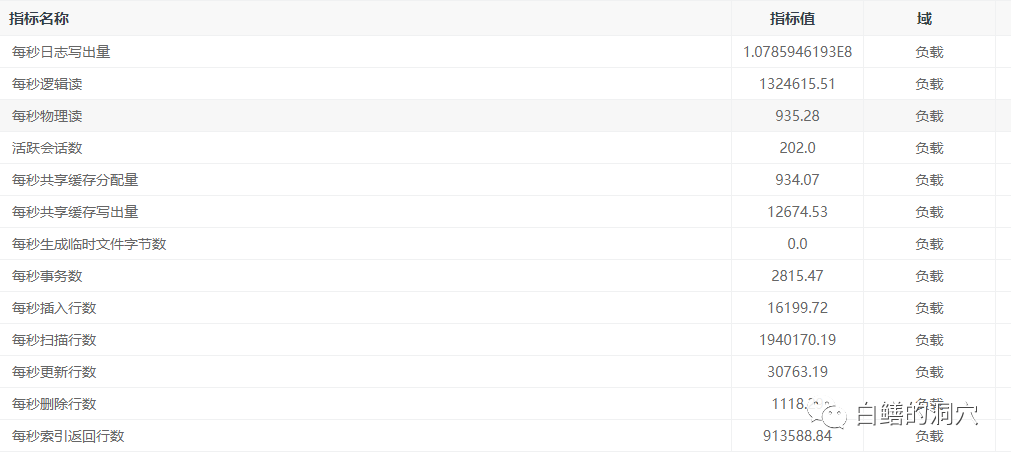Select the 每秒扫描行数 row label
Screen dimensions: 1011x458
click(54, 340)
